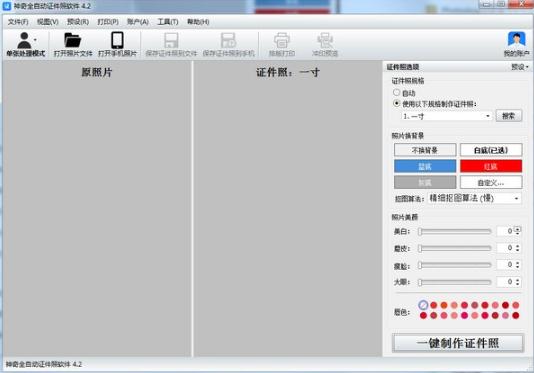Pick the orange lip color swatch
Image resolution: width=534 pixels, height=373 pixels.
[x=444, y=305]
